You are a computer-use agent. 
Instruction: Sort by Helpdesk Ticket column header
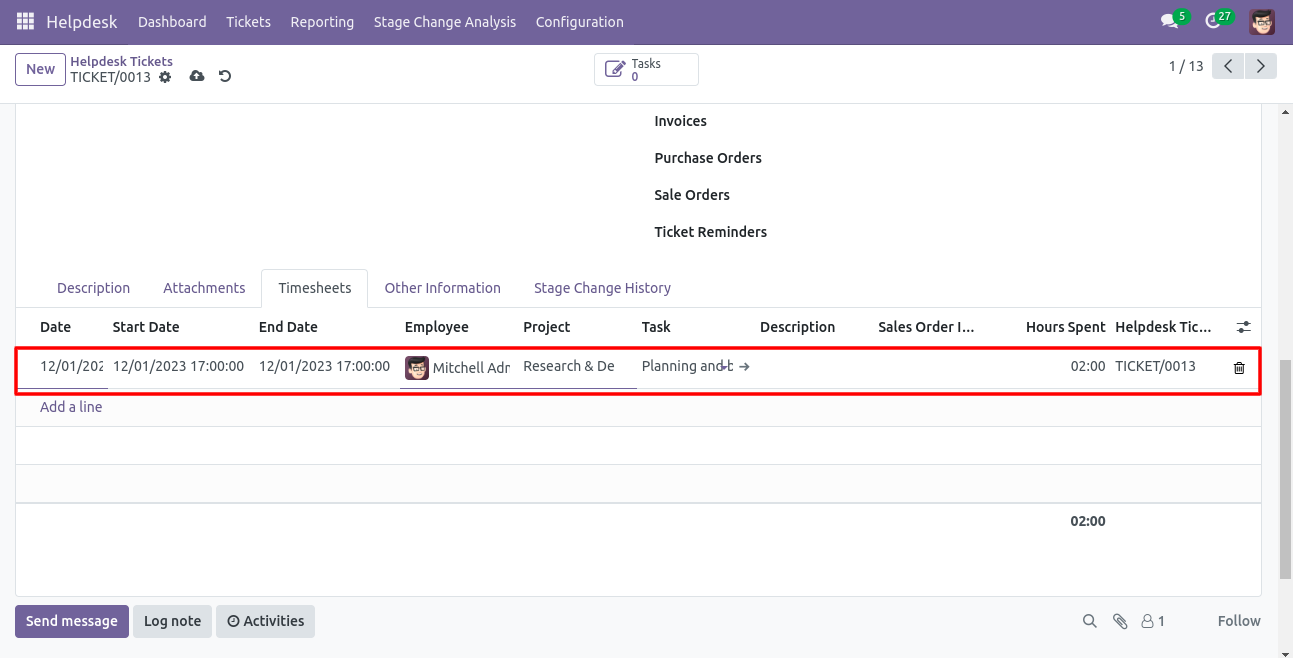click(1163, 327)
